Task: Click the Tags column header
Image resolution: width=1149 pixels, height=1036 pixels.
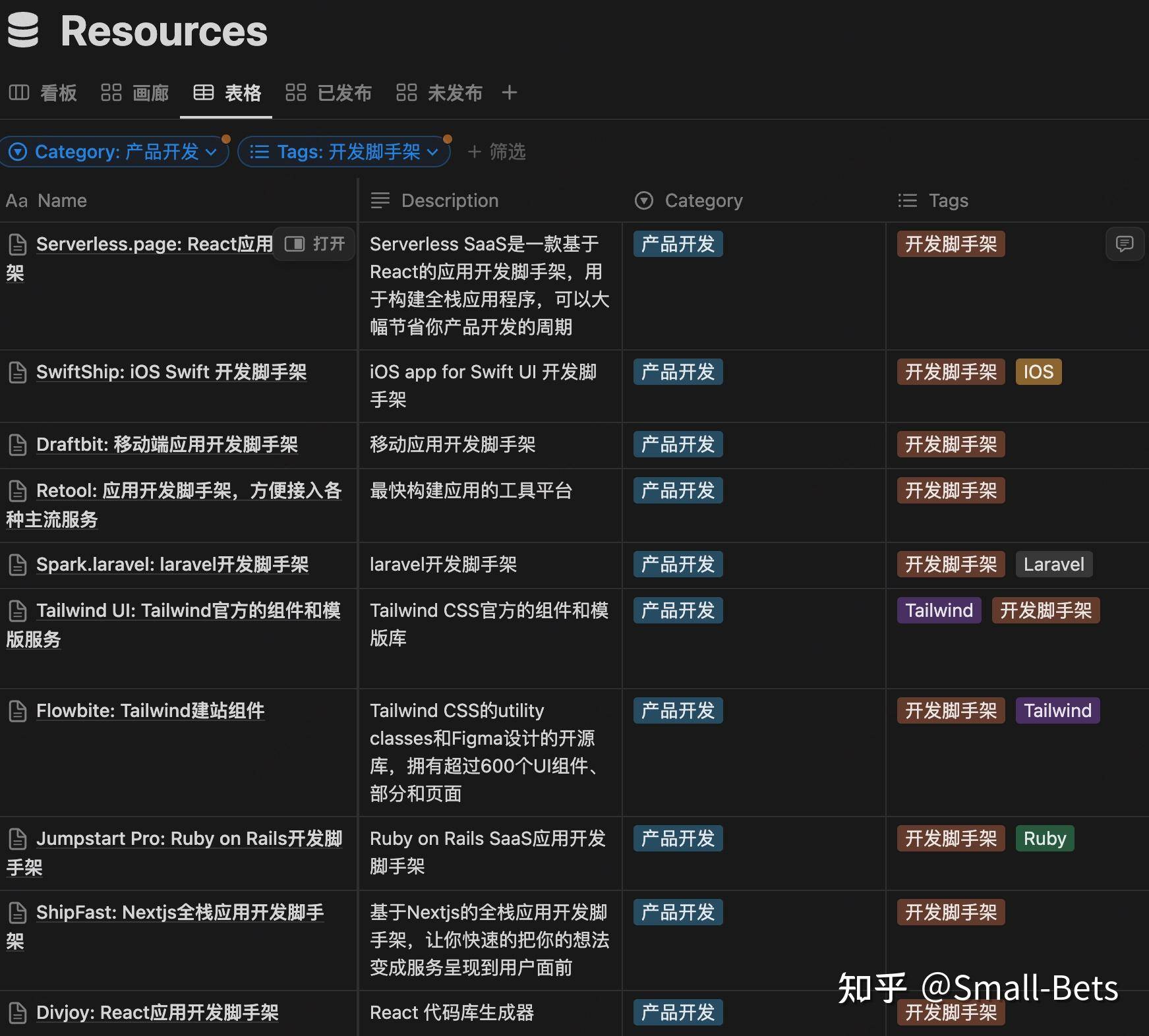Action: tap(933, 200)
